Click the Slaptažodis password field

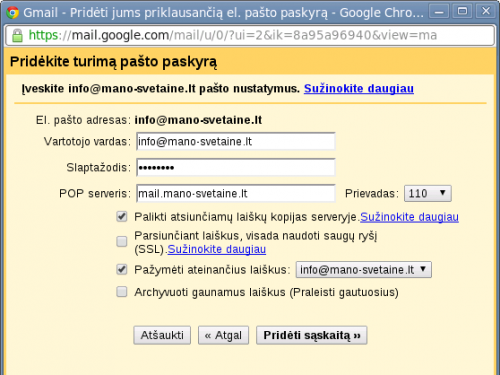pos(236,167)
